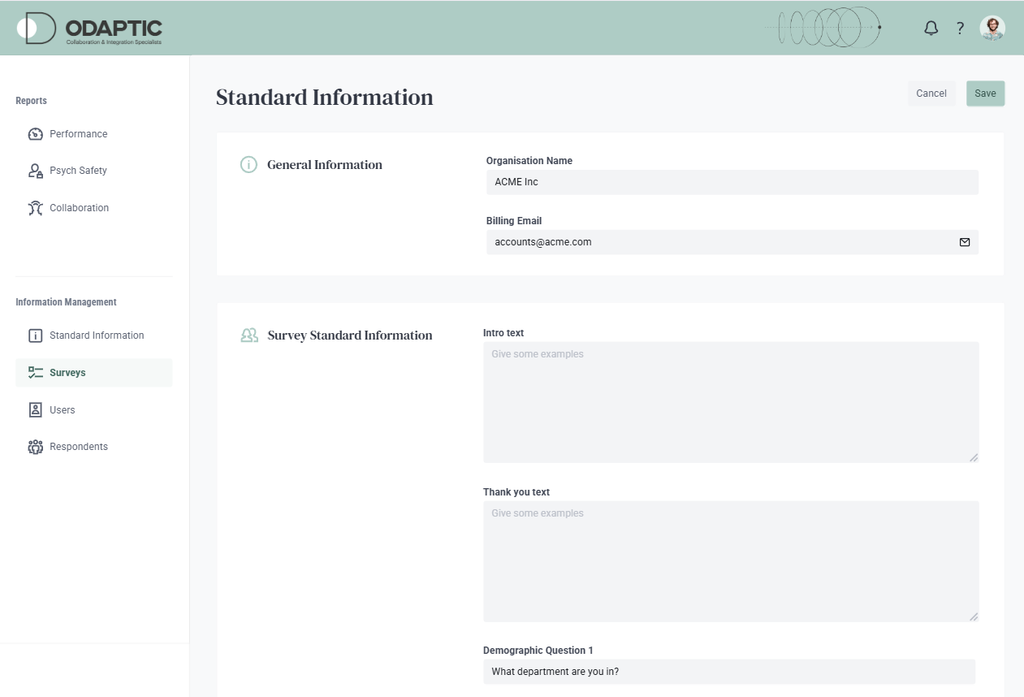Click the General Information heading
Viewport: 1024px width, 697px height.
[325, 165]
